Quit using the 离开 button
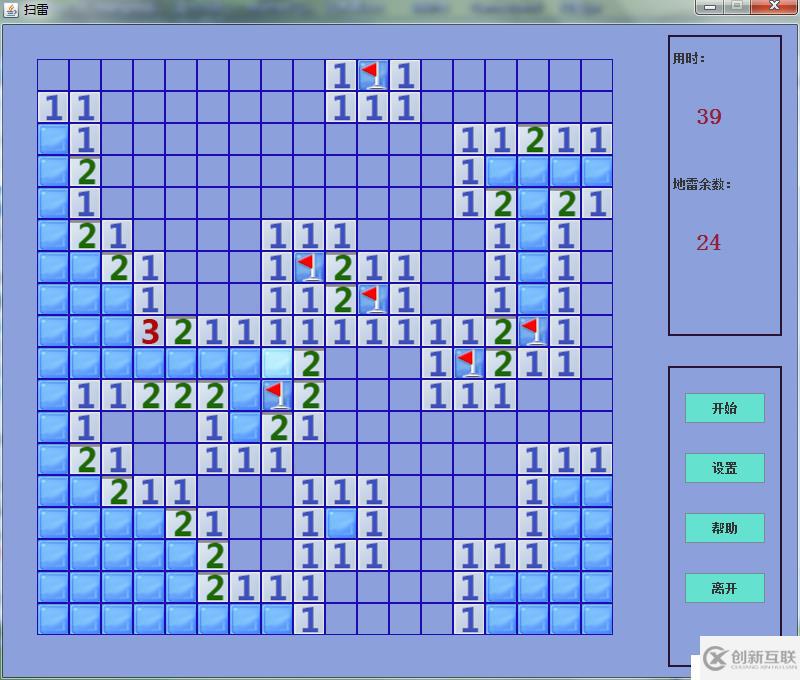 [724, 588]
